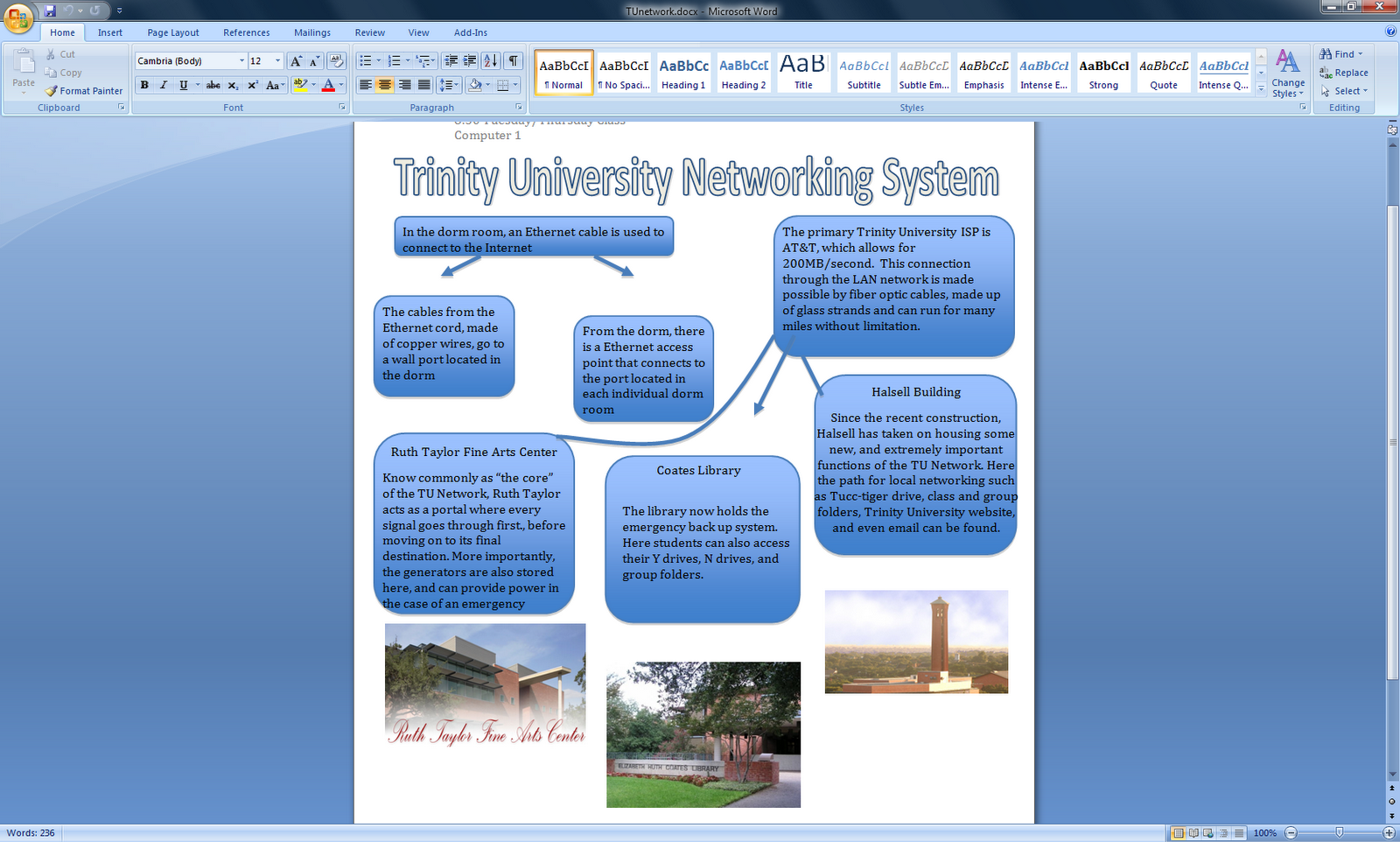Open the Mailings tab
The width and height of the screenshot is (1400, 842).
tap(312, 32)
